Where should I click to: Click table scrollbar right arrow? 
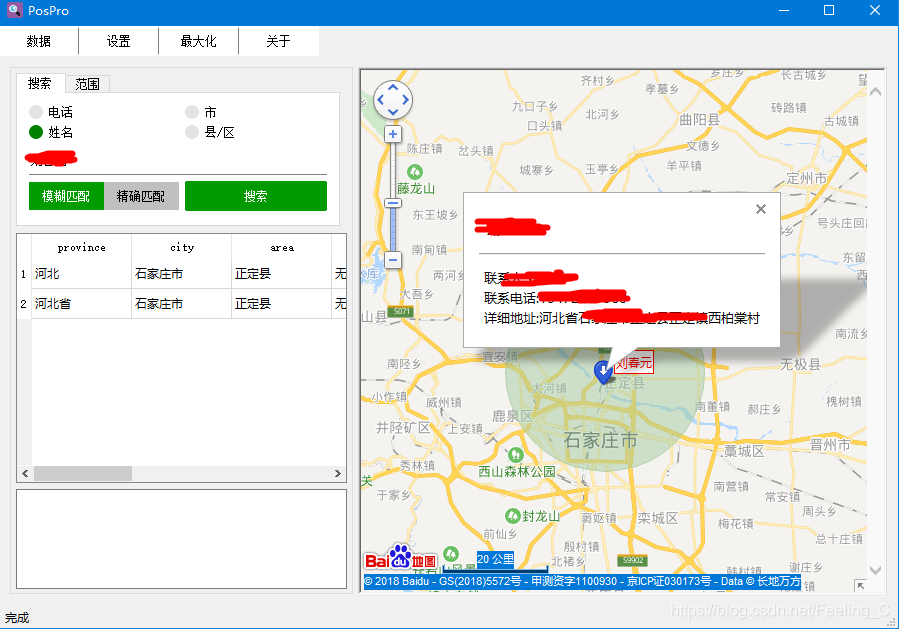[x=338, y=474]
